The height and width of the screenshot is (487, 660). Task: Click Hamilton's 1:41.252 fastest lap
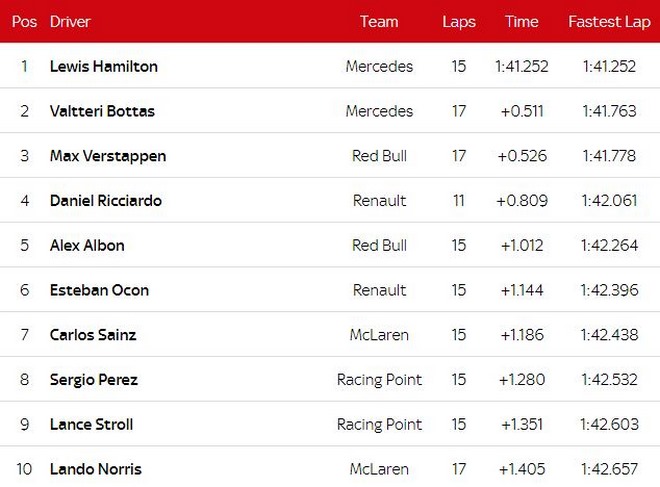click(609, 66)
